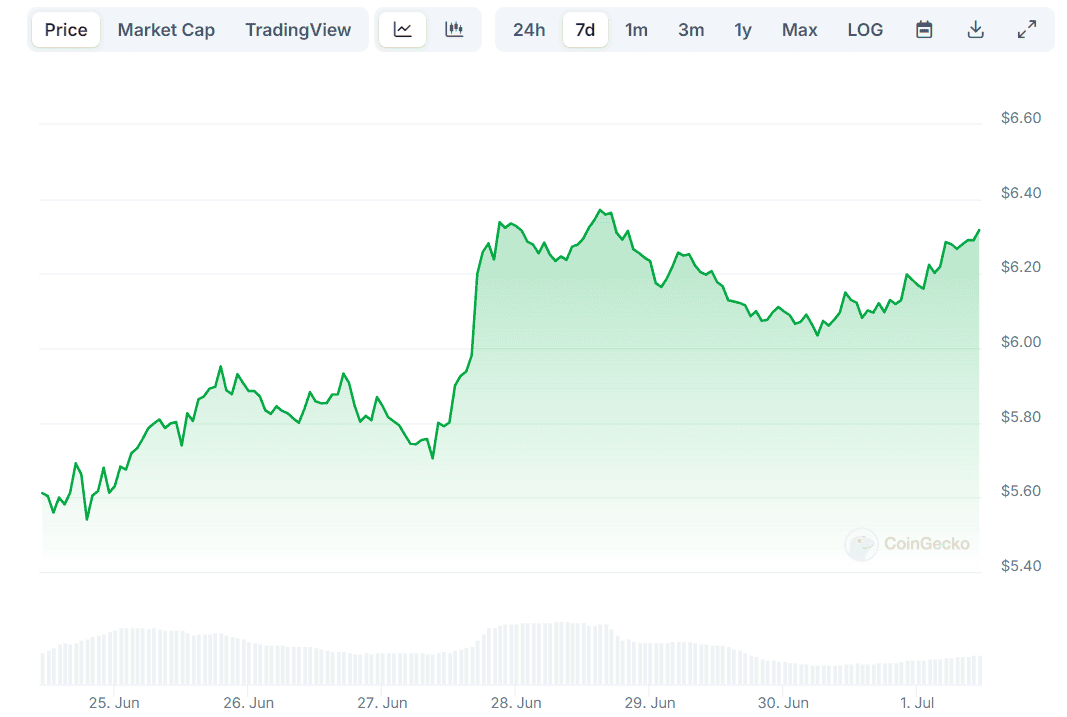The image size is (1067, 717).
Task: Select the Price display mode
Action: 65,29
